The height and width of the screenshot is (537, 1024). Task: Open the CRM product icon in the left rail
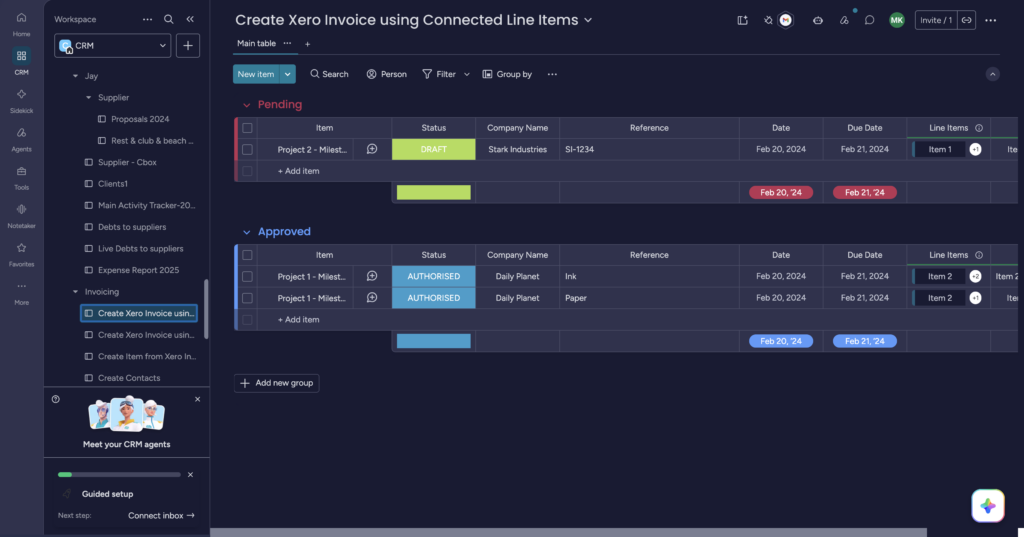(x=22, y=61)
